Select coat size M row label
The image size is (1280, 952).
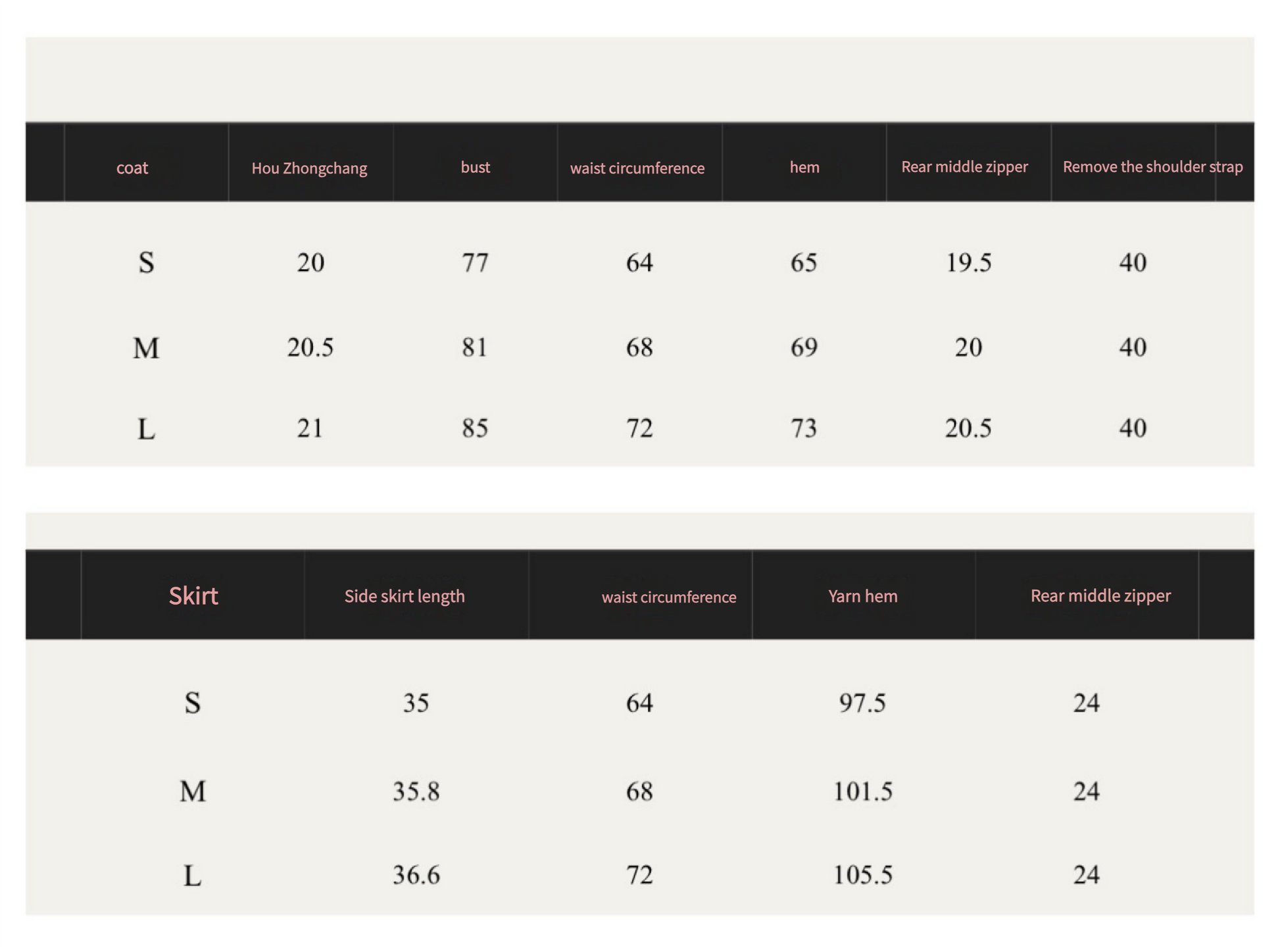pyautogui.click(x=146, y=348)
